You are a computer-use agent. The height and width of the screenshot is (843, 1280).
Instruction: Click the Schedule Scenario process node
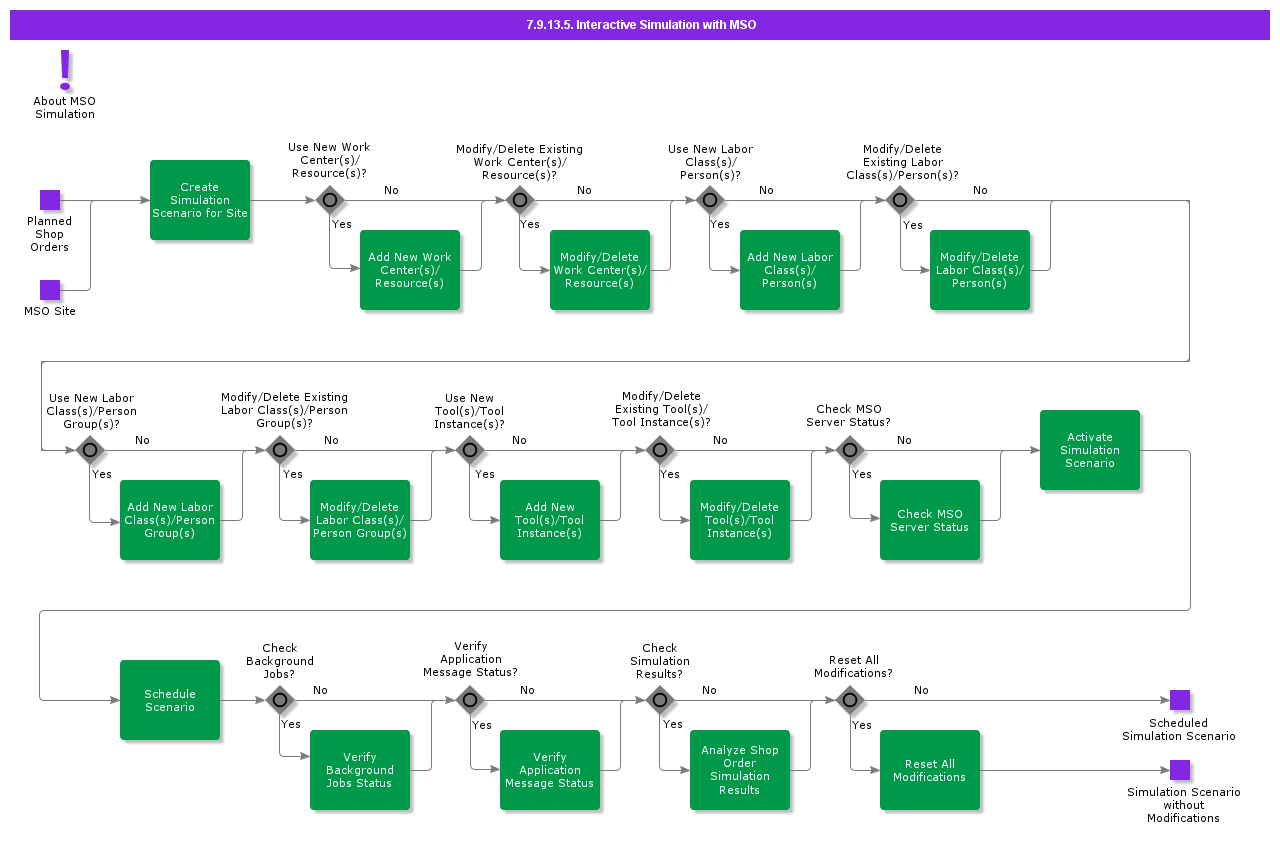[170, 700]
